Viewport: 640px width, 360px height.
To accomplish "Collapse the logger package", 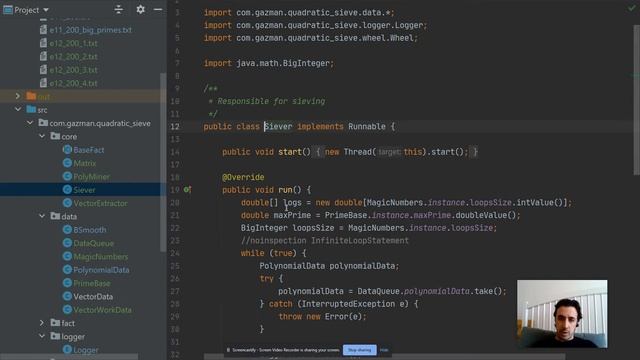I will (x=42, y=336).
